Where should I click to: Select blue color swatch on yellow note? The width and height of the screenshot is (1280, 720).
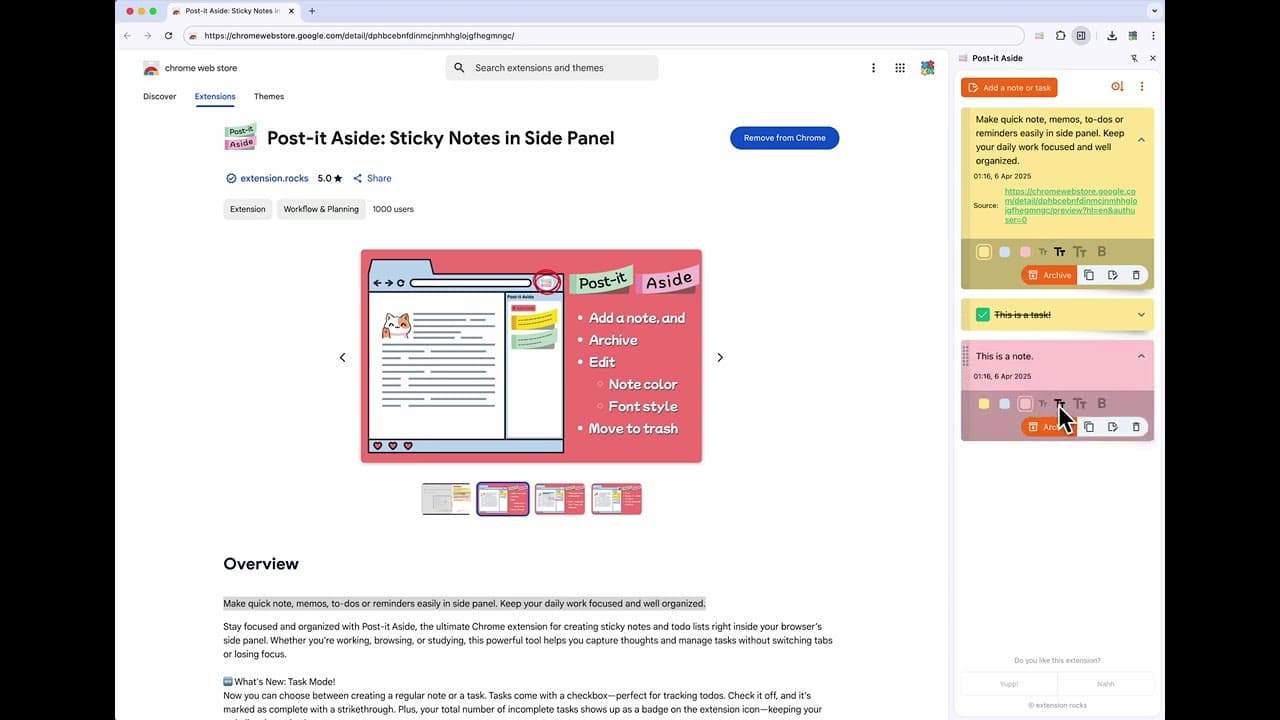1005,252
